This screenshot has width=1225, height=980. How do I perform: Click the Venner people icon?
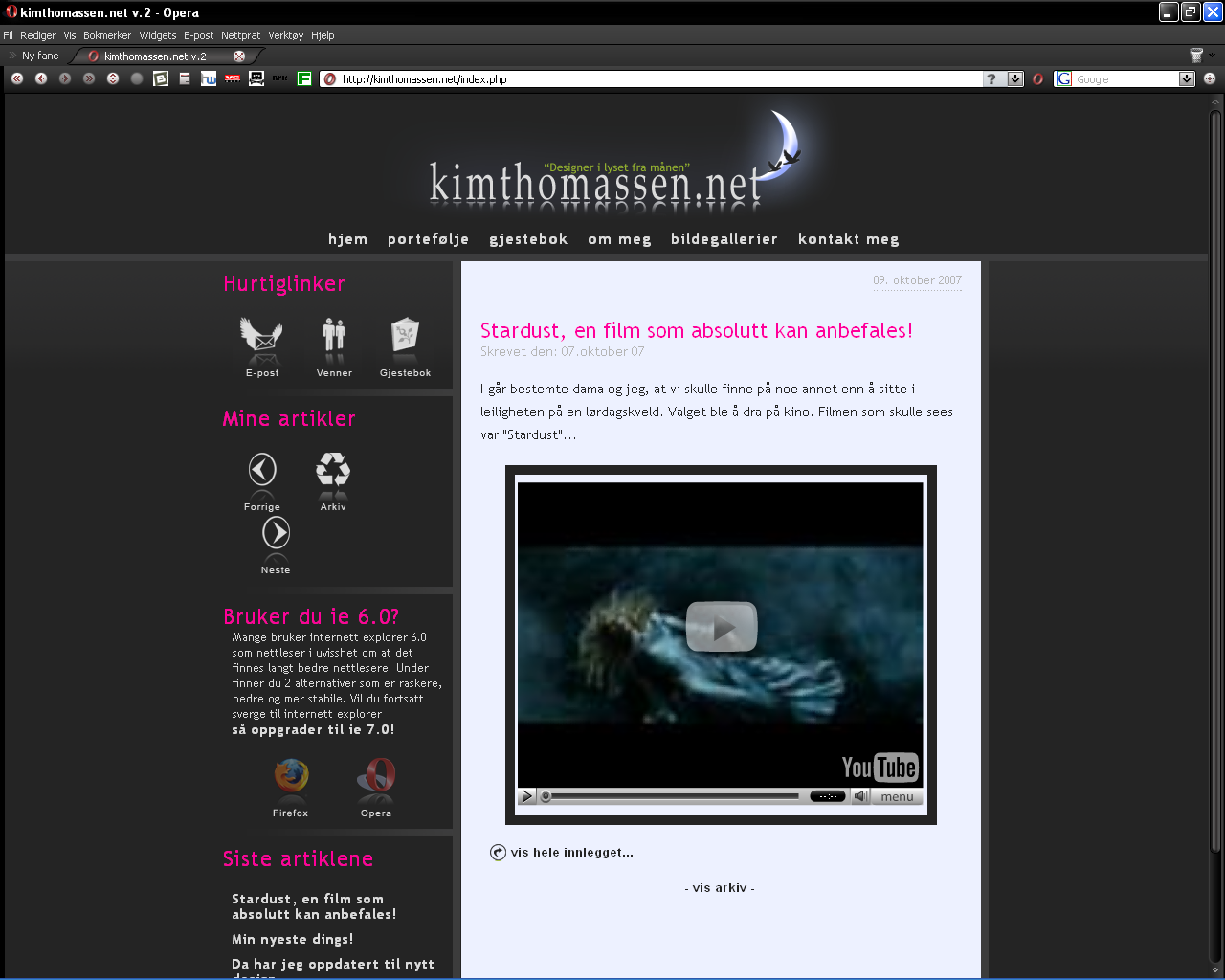coord(334,336)
